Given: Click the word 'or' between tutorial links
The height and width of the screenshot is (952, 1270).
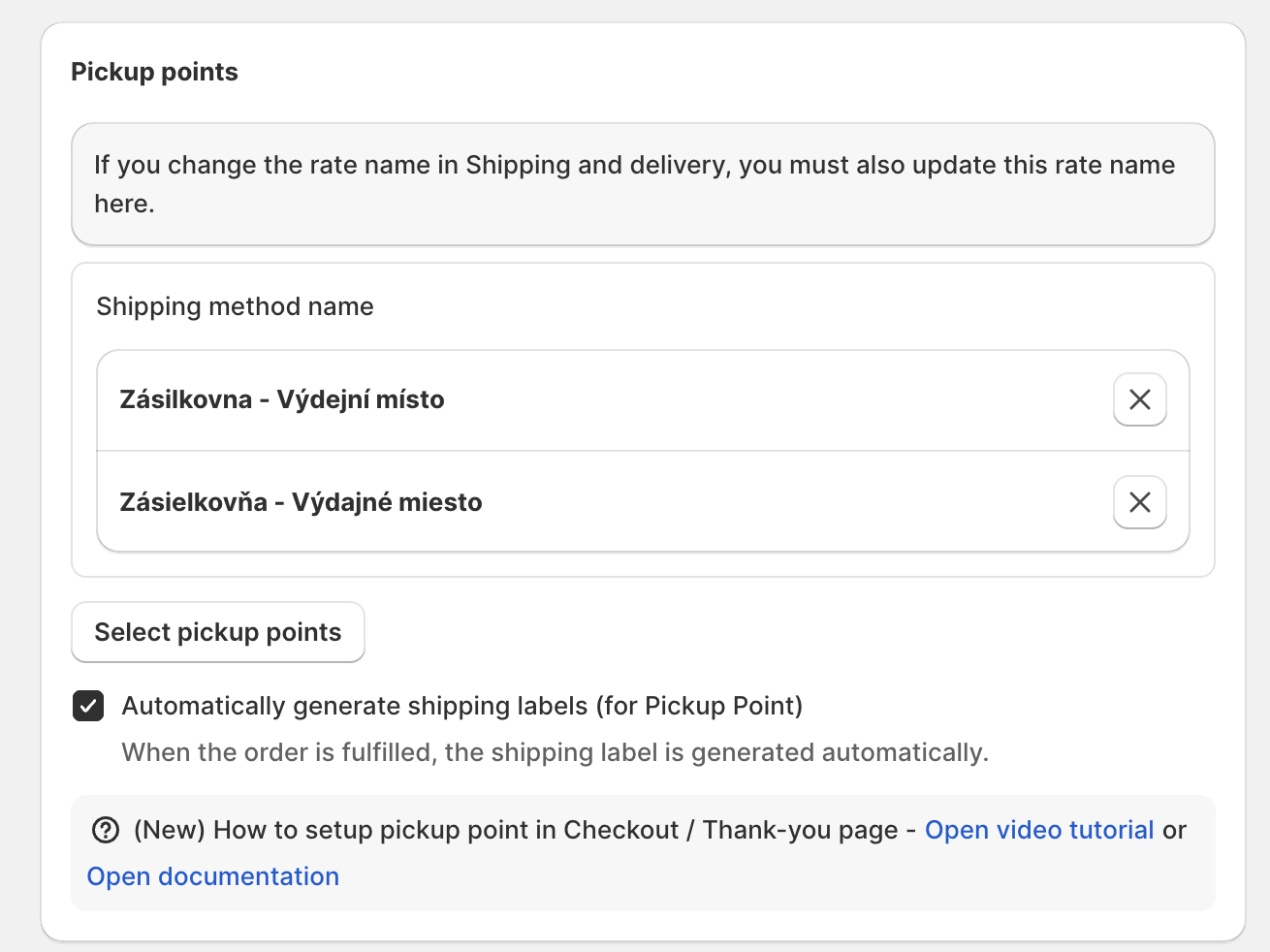Looking at the screenshot, I should click(x=1174, y=831).
